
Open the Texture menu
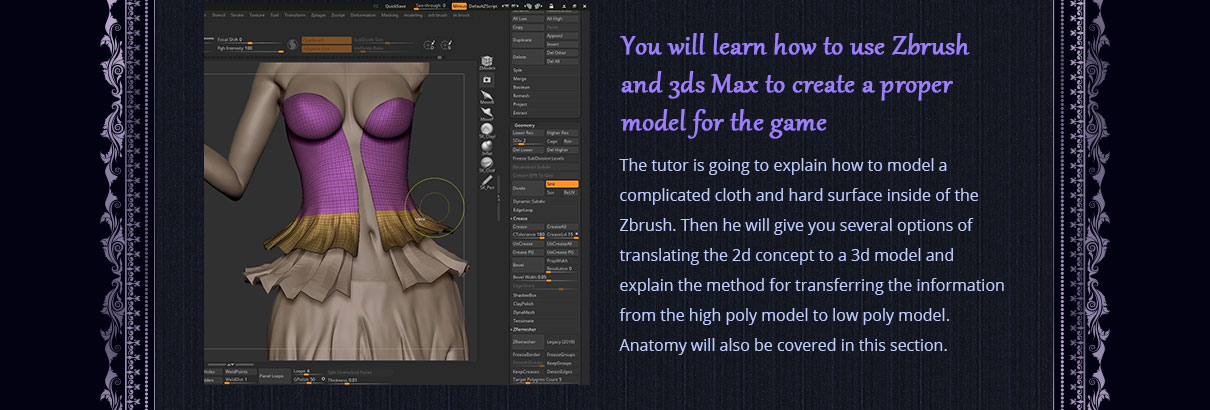(x=257, y=15)
